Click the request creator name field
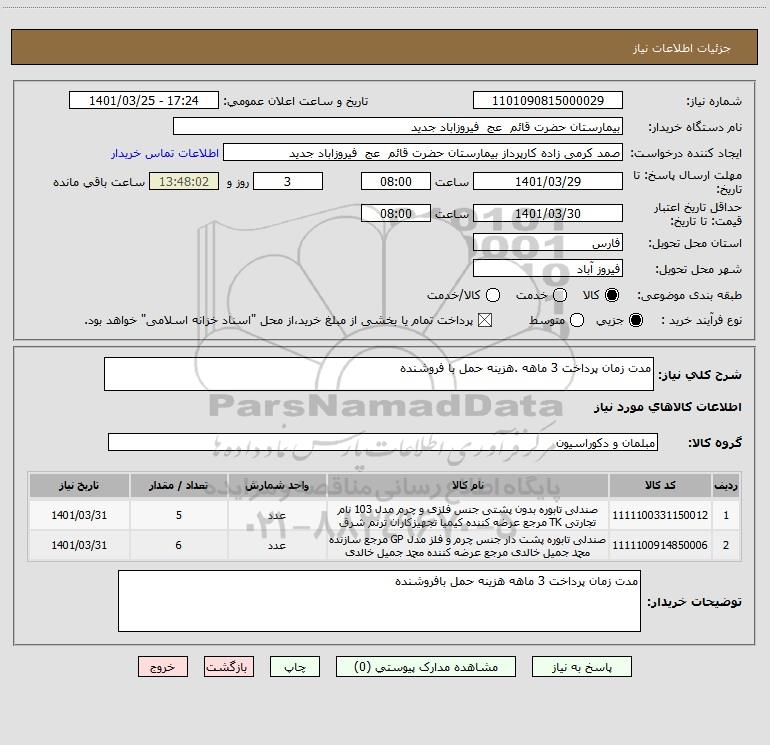Image resolution: width=770 pixels, height=745 pixels. [x=423, y=153]
